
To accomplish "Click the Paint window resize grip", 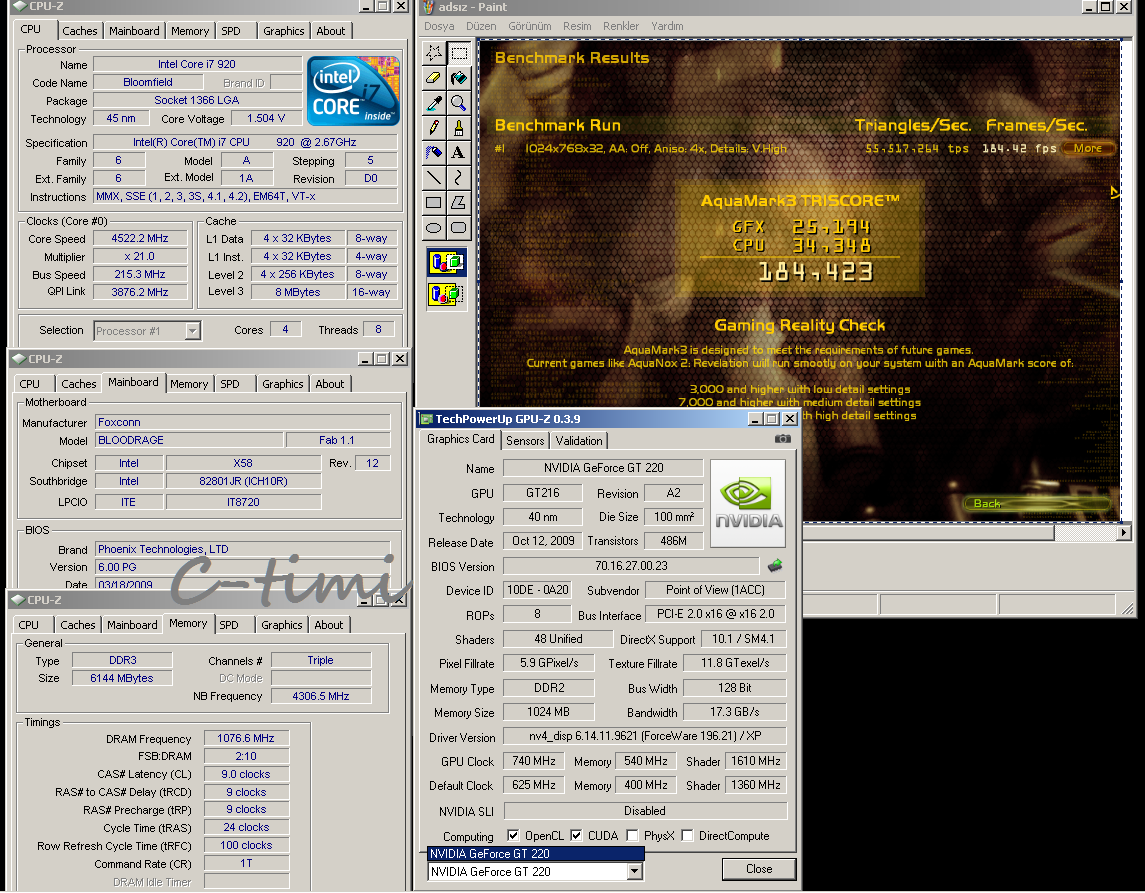I will tap(1128, 608).
